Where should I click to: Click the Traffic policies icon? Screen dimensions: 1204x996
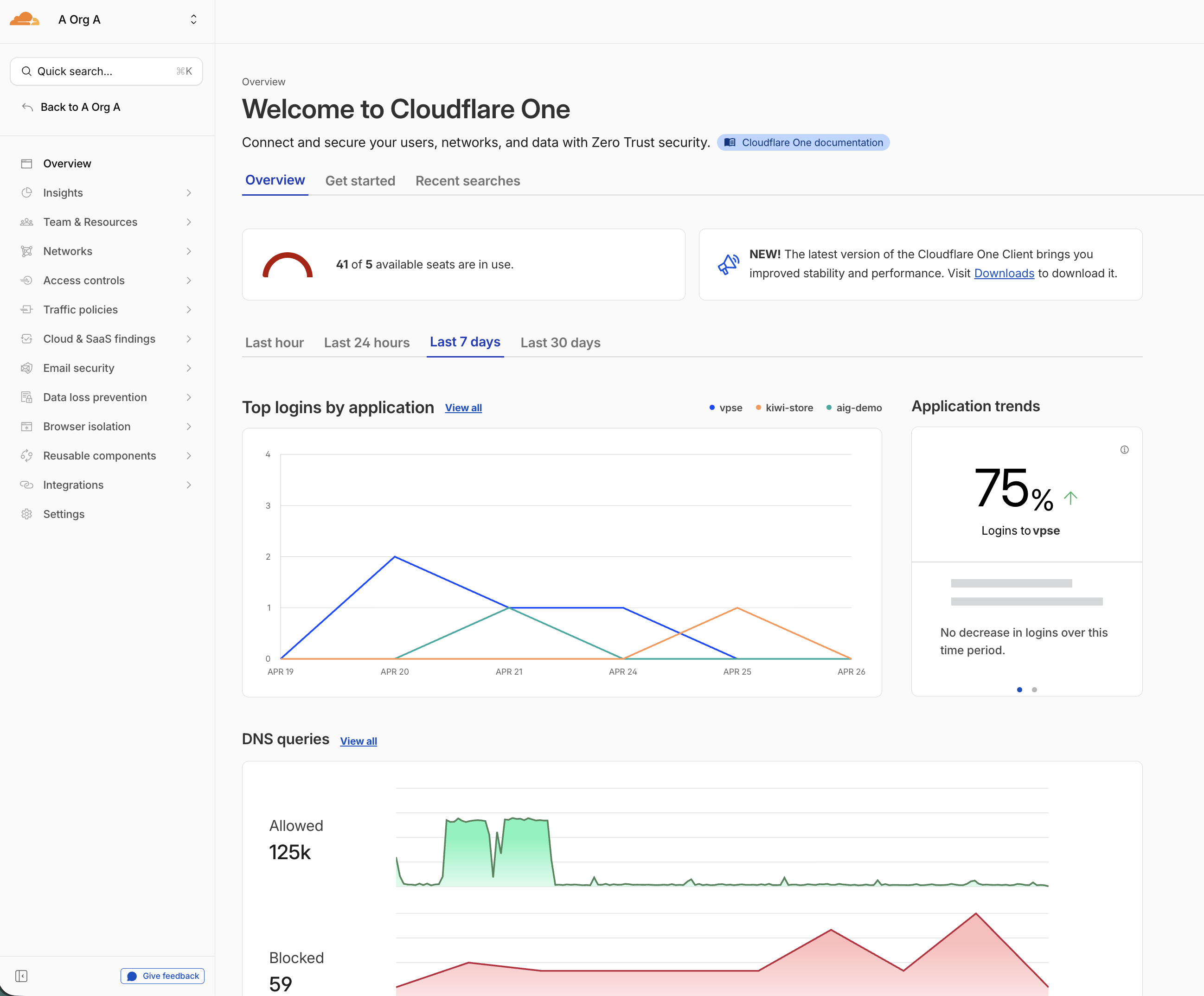coord(26,310)
